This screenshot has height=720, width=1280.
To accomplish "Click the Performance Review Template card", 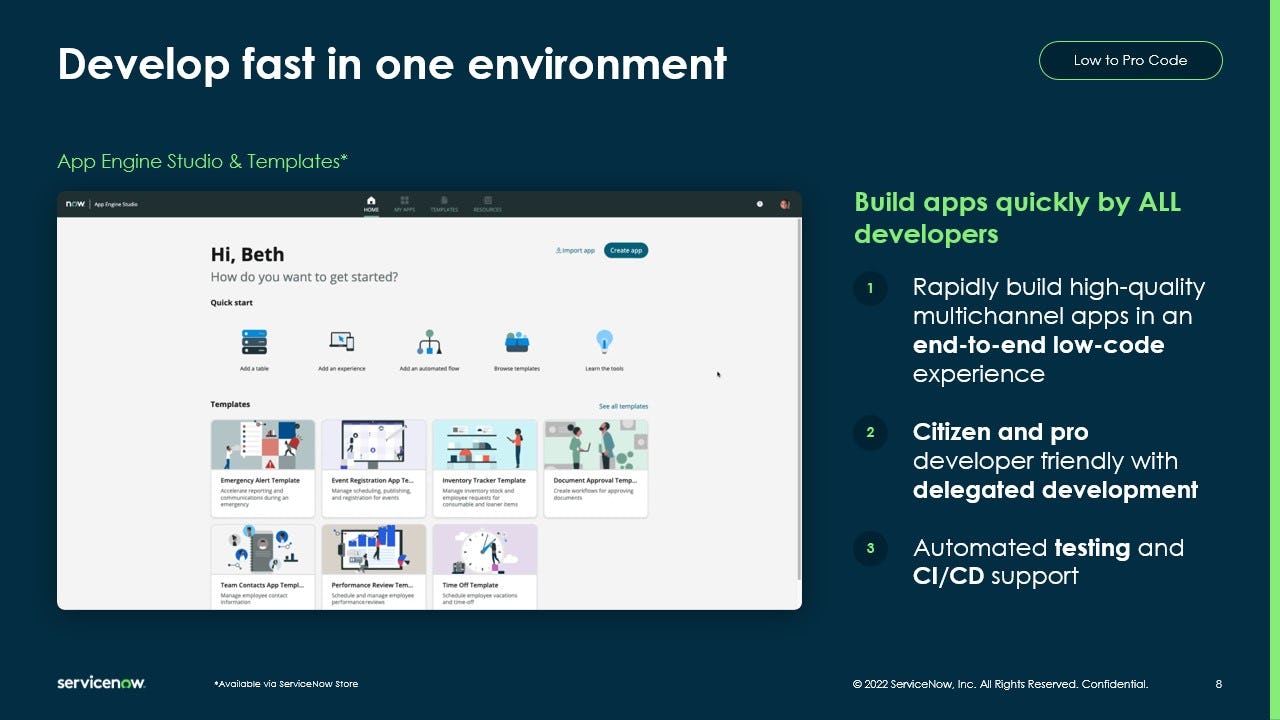I will pyautogui.click(x=374, y=565).
